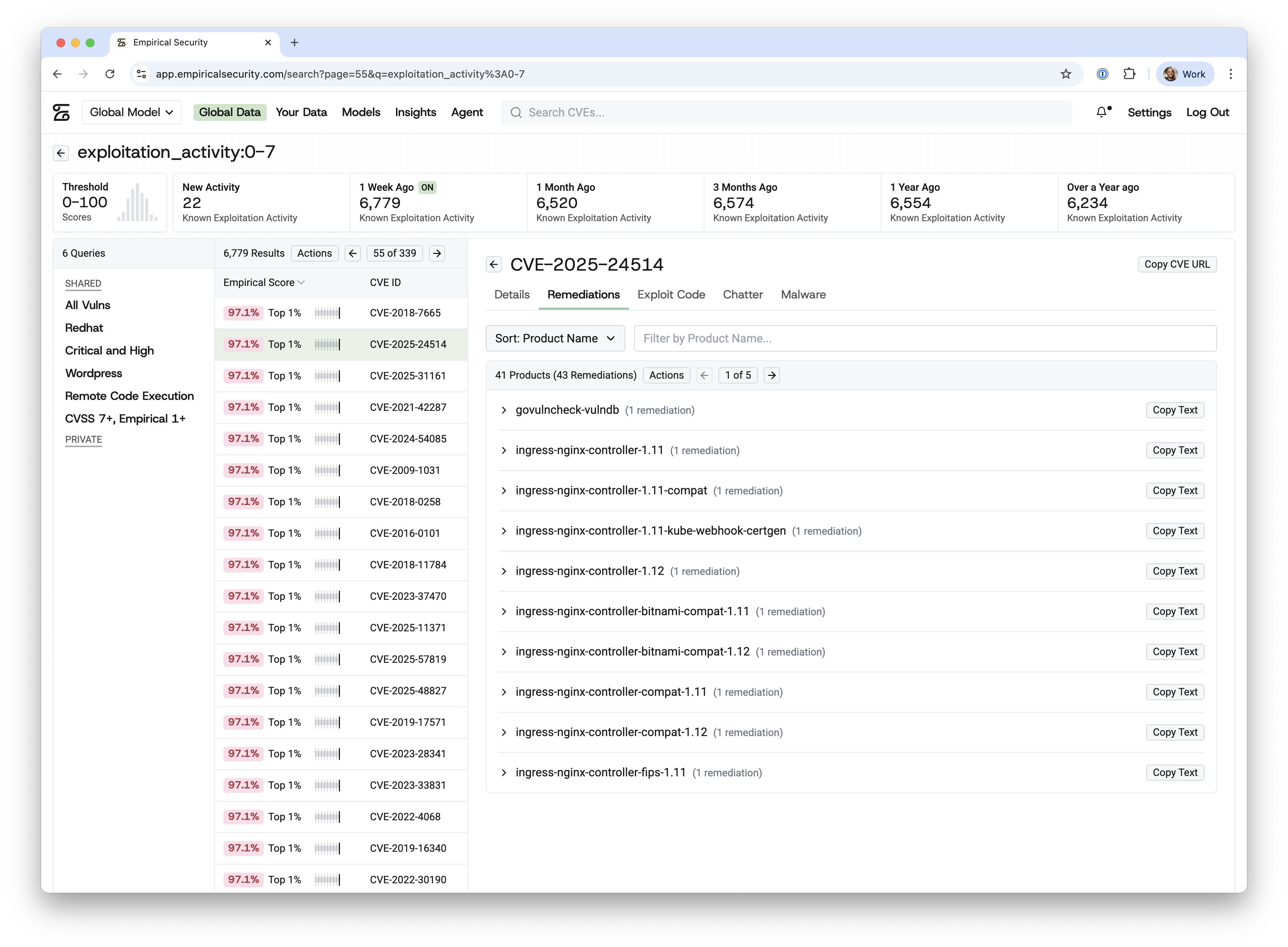Viewport: 1288px width, 947px height.
Task: Open the Insights menu item
Action: click(x=415, y=112)
